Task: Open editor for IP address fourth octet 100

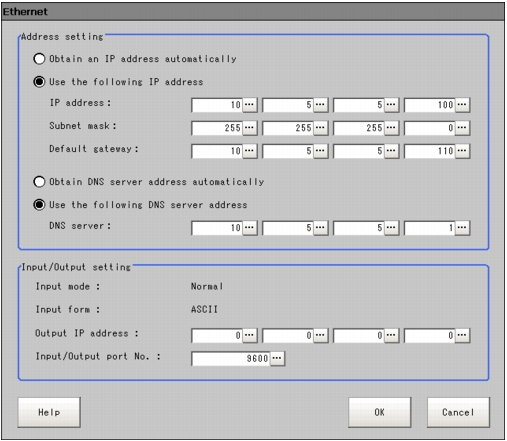Action: pyautogui.click(x=462, y=105)
